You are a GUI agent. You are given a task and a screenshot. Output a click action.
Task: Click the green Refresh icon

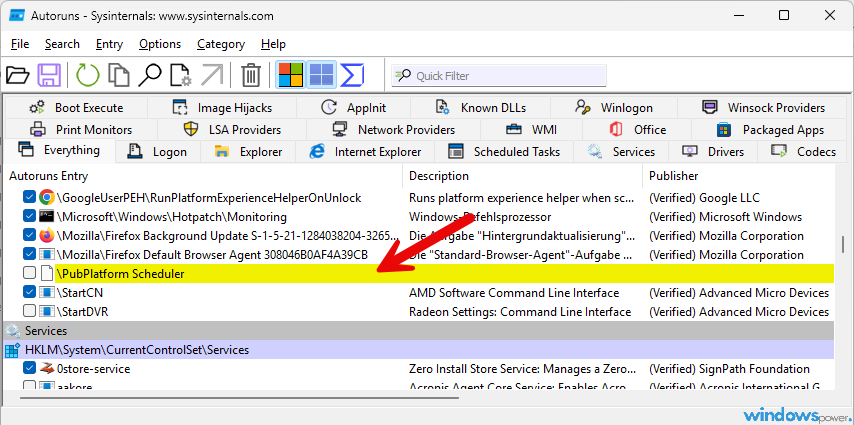[x=87, y=75]
